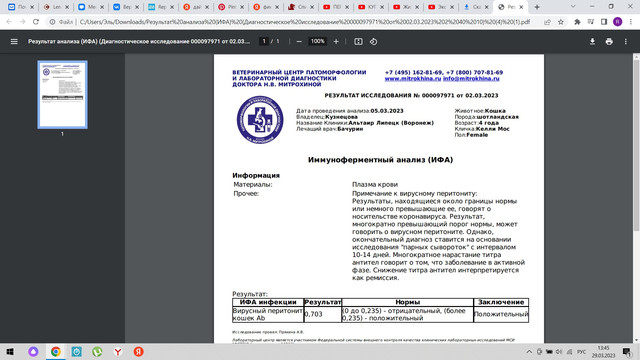640x360 pixels.
Task: Open Chrome's three-dot menu
Action: (631, 22)
